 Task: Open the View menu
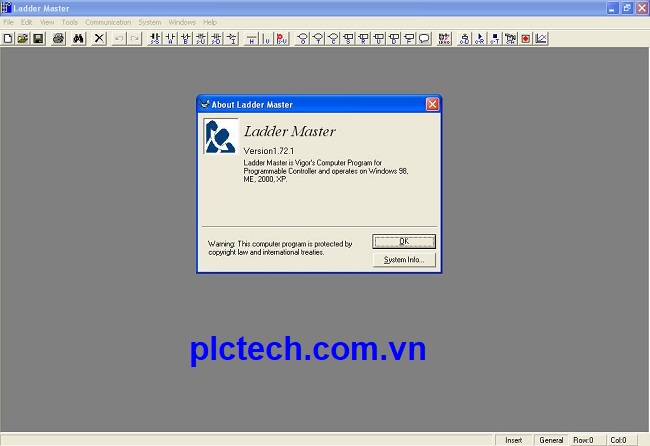click(47, 22)
